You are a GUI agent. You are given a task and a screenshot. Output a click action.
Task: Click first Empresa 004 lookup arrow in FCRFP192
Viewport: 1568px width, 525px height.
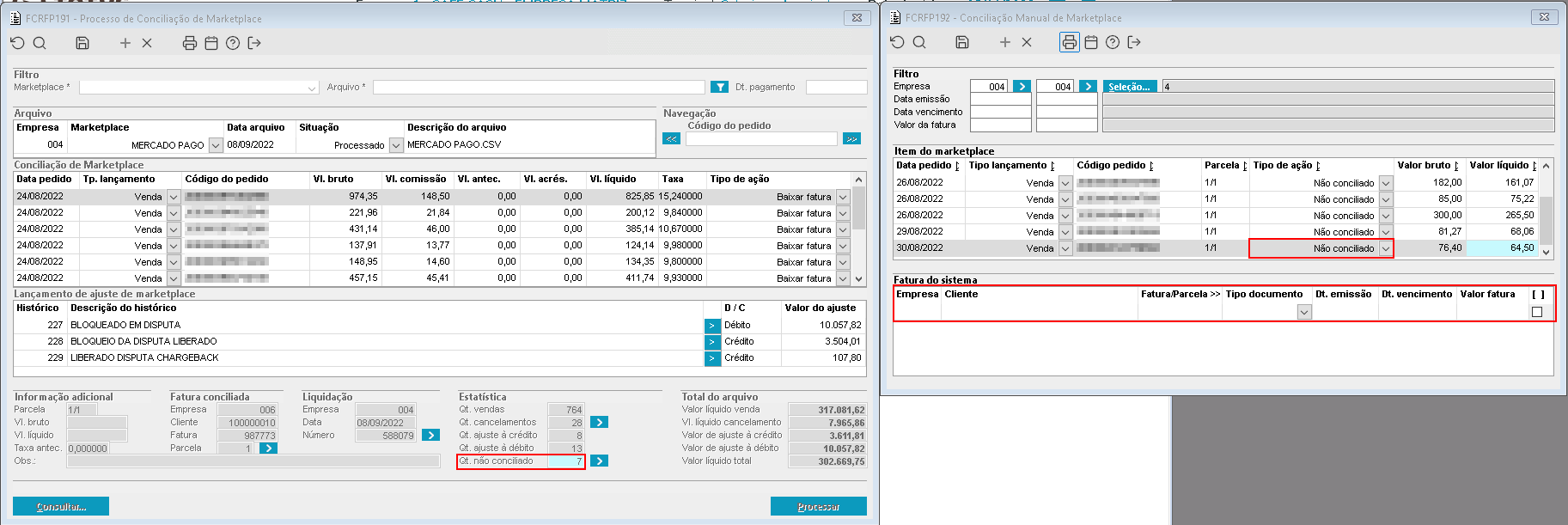pyautogui.click(x=1022, y=87)
